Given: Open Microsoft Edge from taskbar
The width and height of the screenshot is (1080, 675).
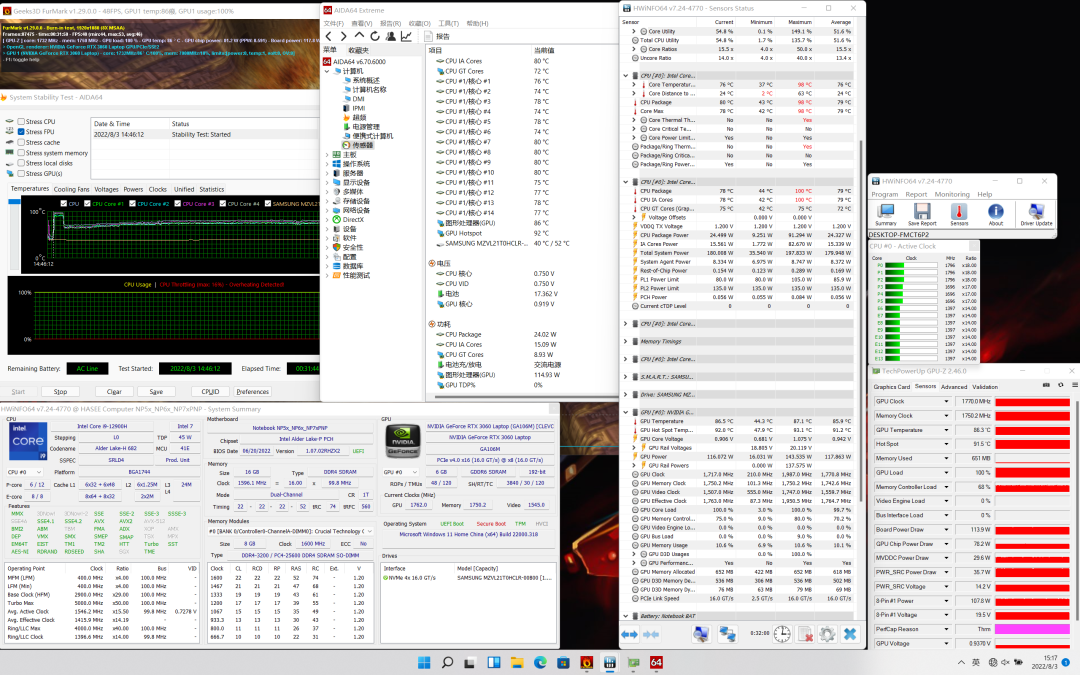Looking at the screenshot, I should pyautogui.click(x=540, y=663).
